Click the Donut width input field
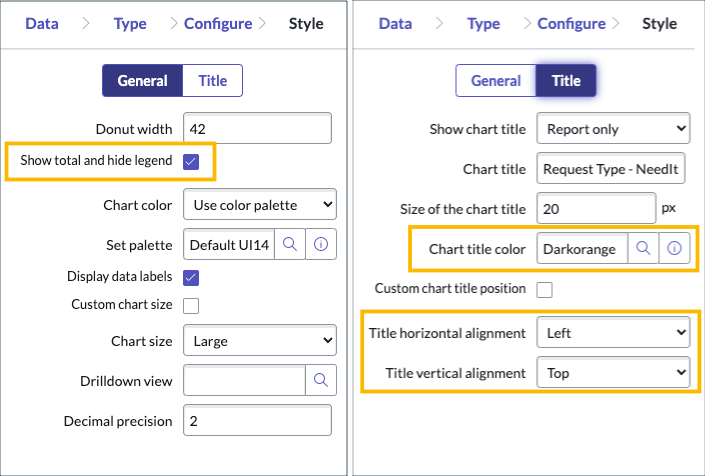This screenshot has height=476, width=705. tap(257, 129)
